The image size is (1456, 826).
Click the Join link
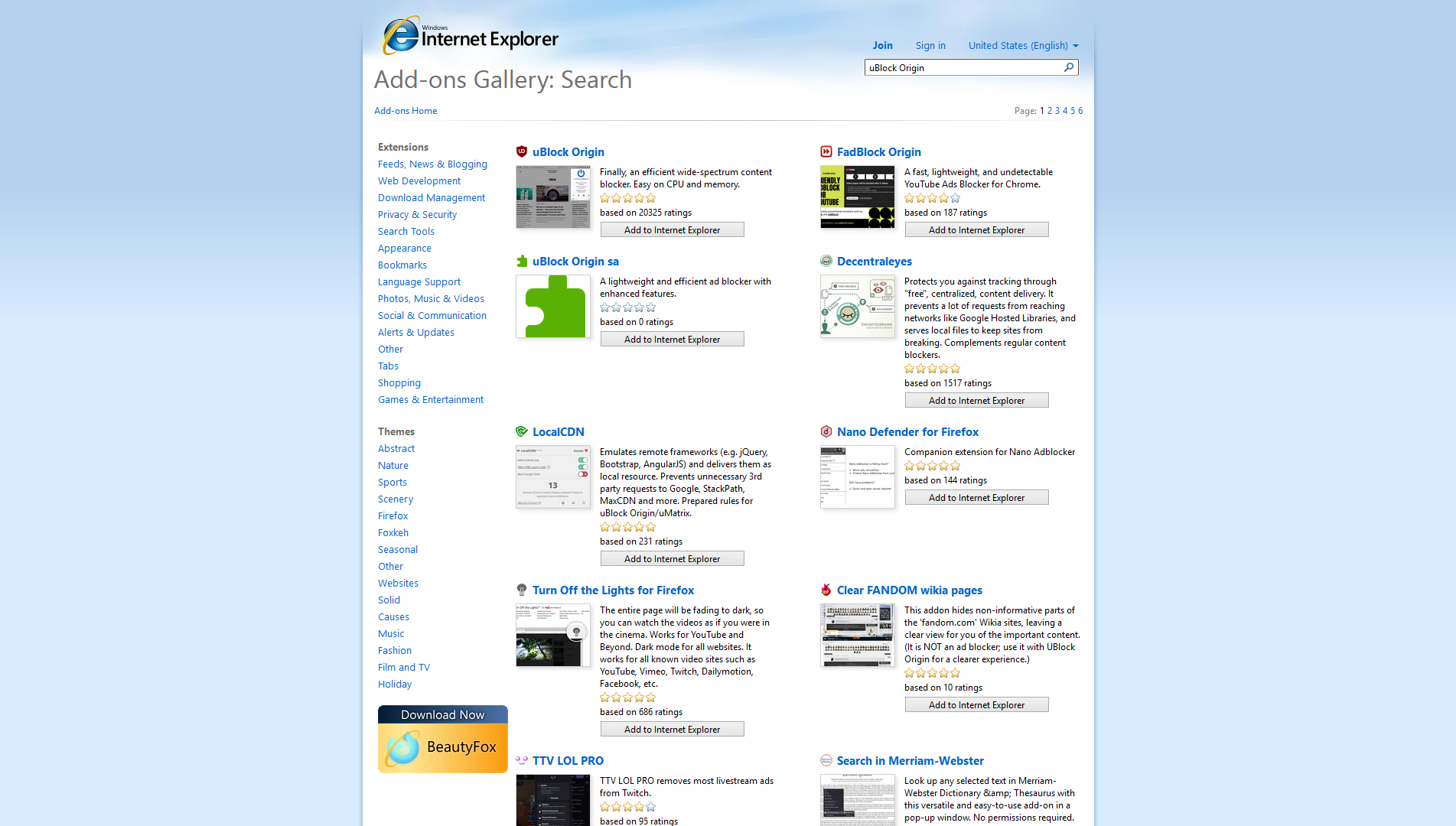click(x=883, y=45)
